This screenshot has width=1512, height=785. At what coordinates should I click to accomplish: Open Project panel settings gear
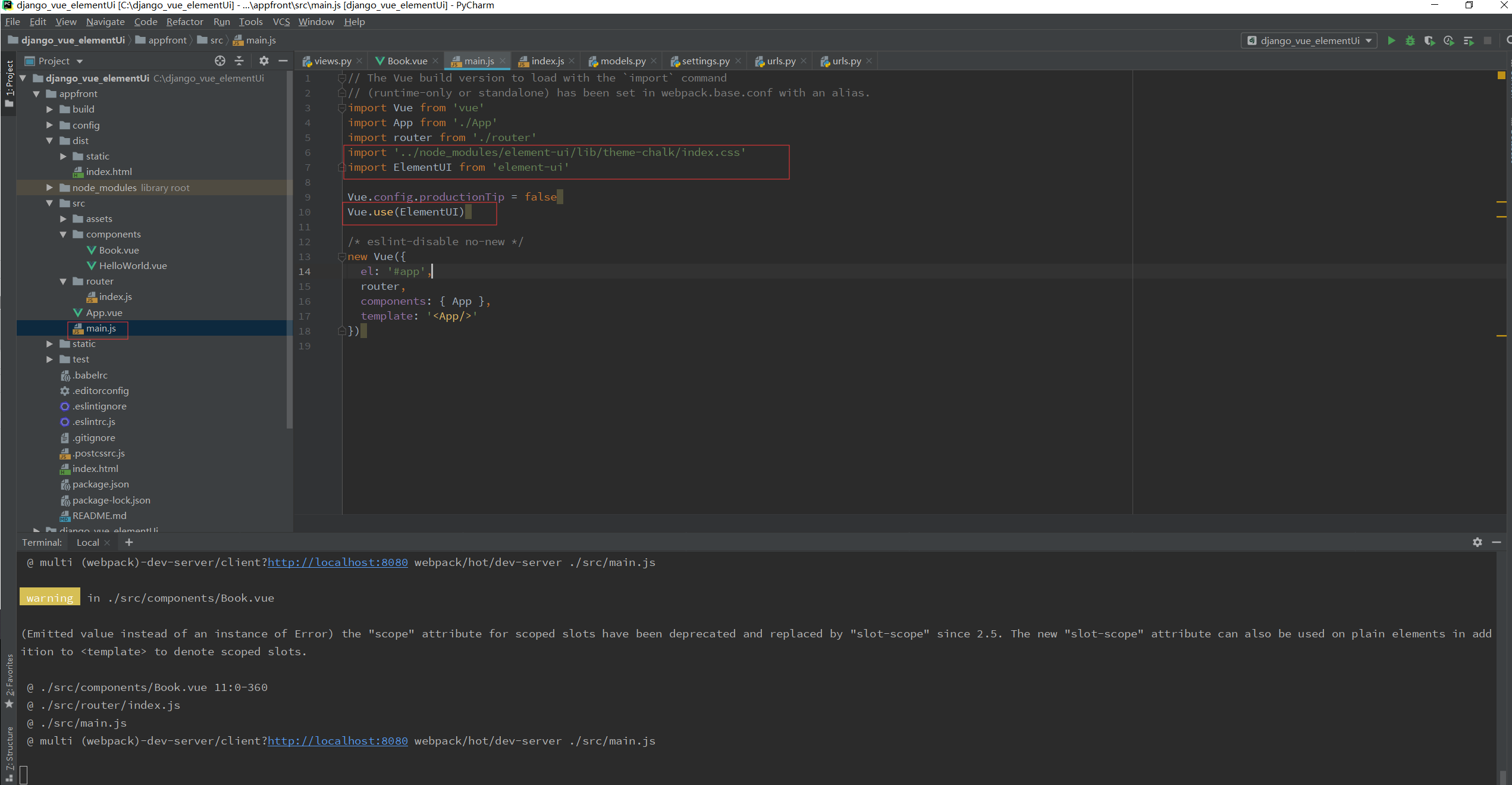(x=264, y=61)
